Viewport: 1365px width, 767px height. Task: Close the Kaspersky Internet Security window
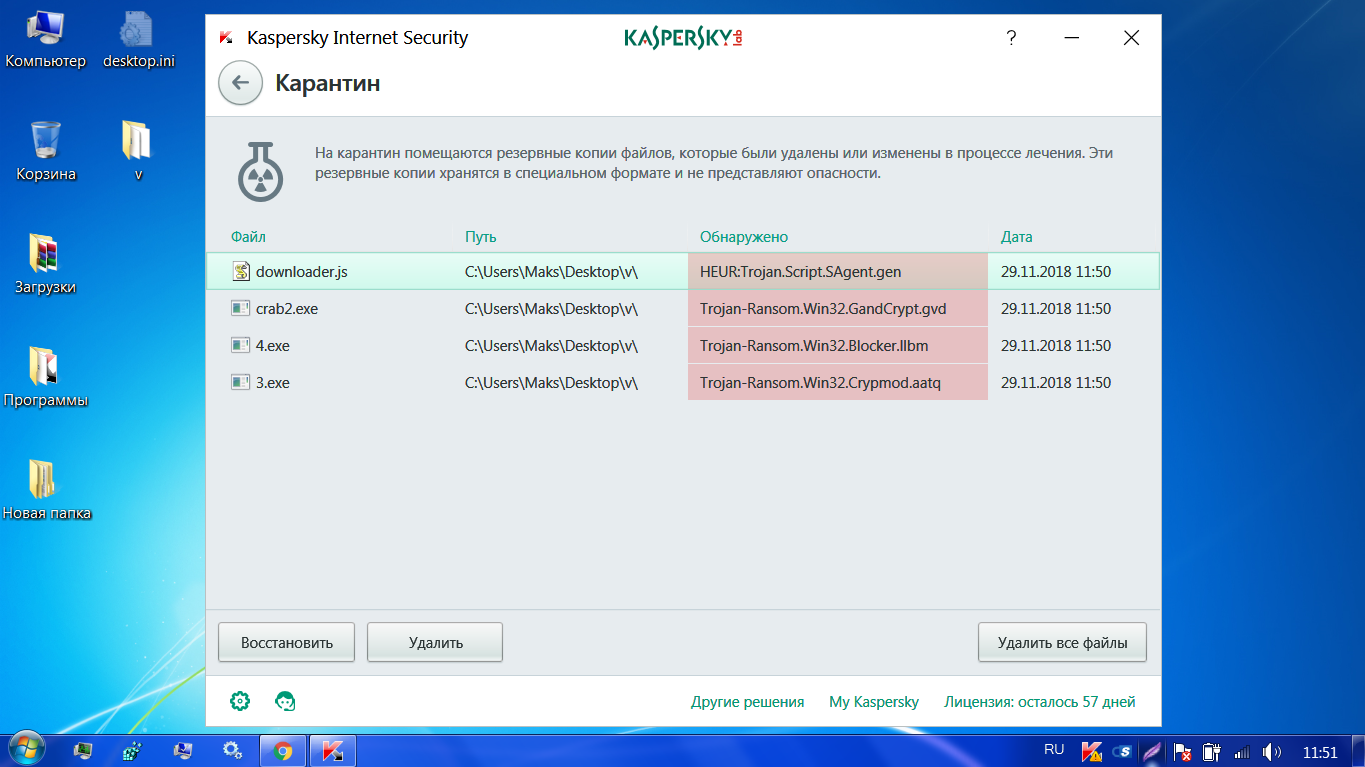coord(1131,38)
